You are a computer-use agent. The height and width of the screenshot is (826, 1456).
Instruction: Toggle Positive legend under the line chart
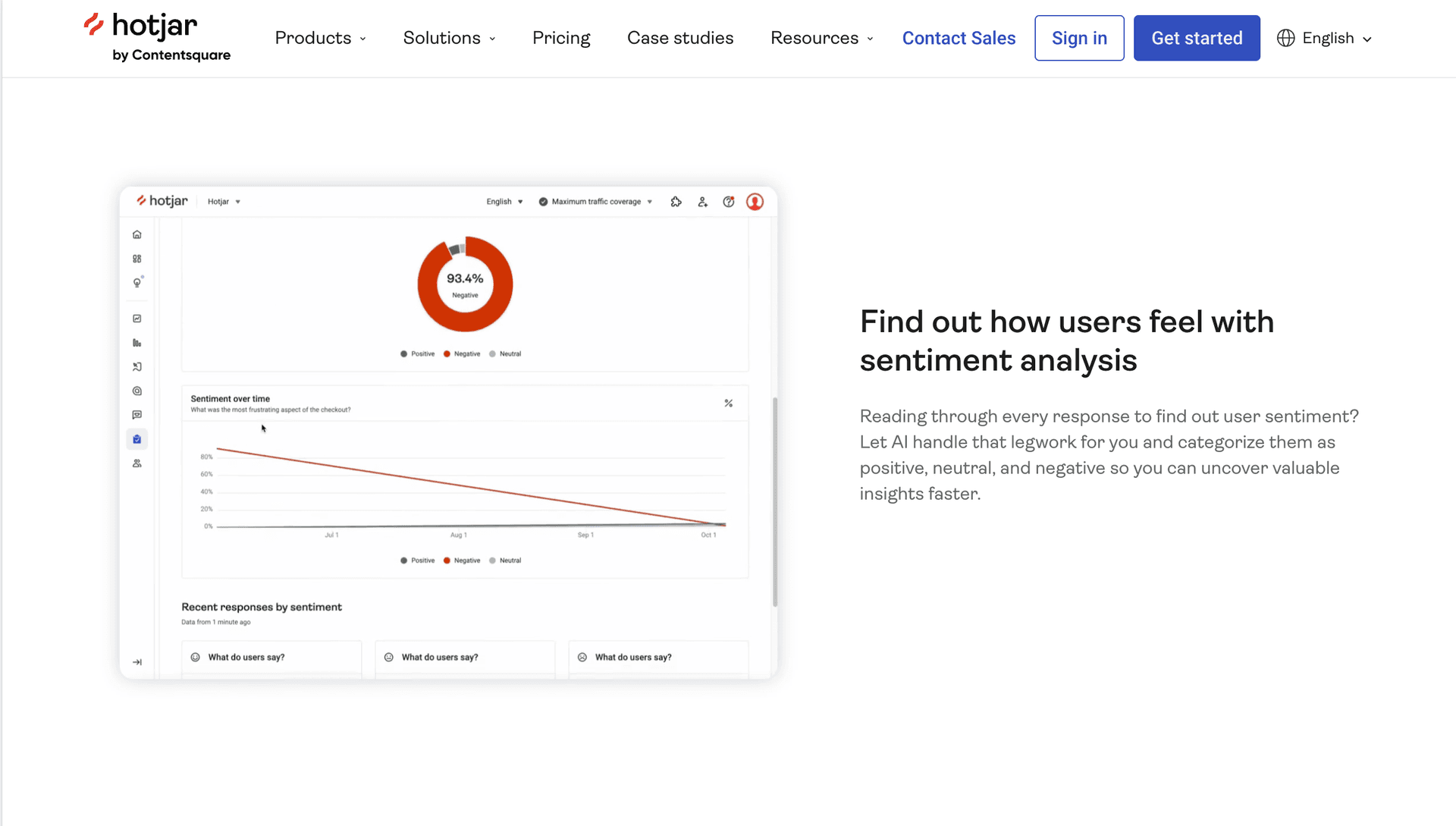(x=418, y=561)
